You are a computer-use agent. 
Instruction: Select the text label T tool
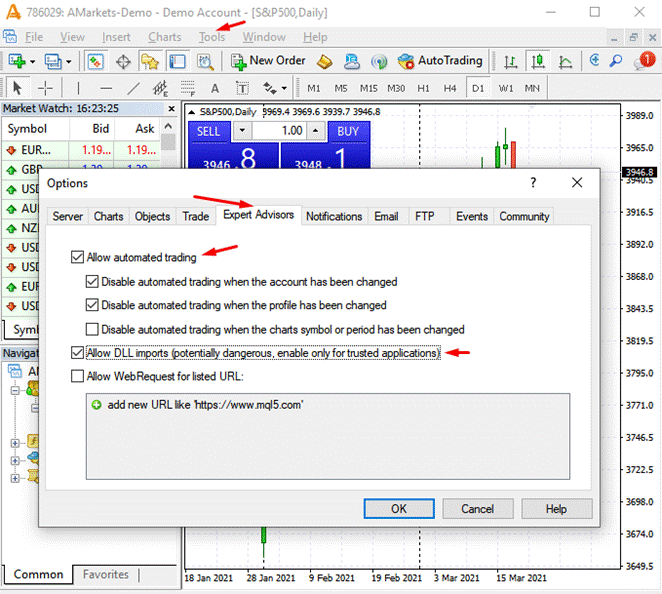(x=242, y=88)
